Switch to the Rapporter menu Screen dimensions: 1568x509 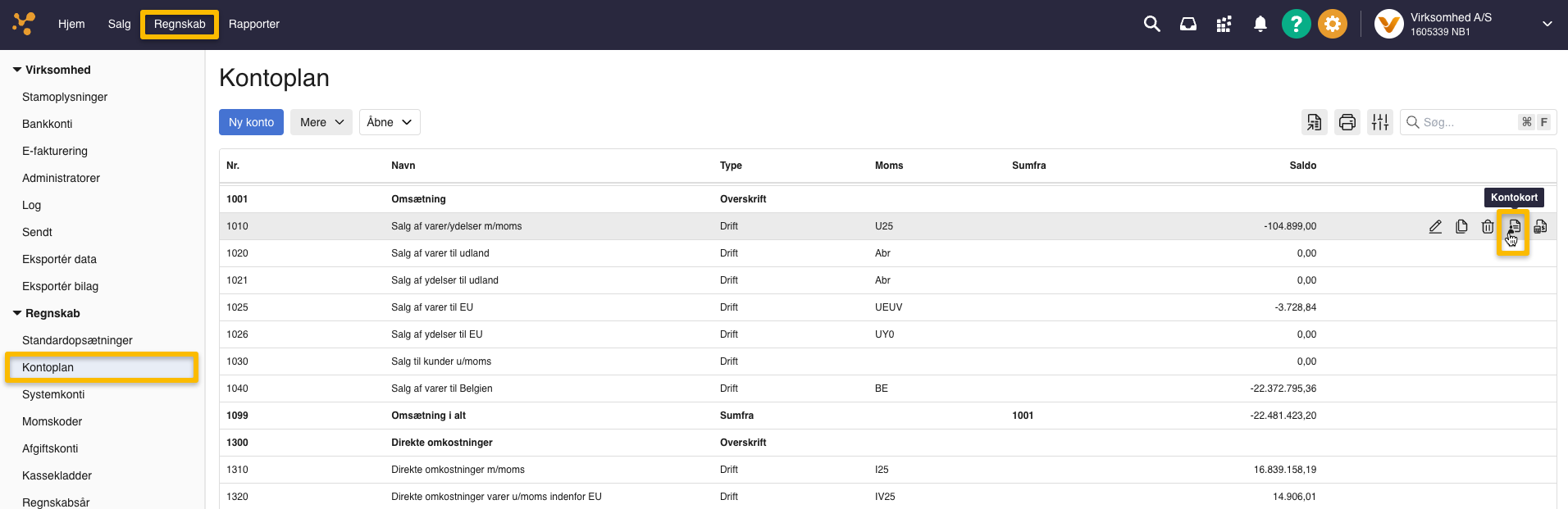click(x=254, y=25)
